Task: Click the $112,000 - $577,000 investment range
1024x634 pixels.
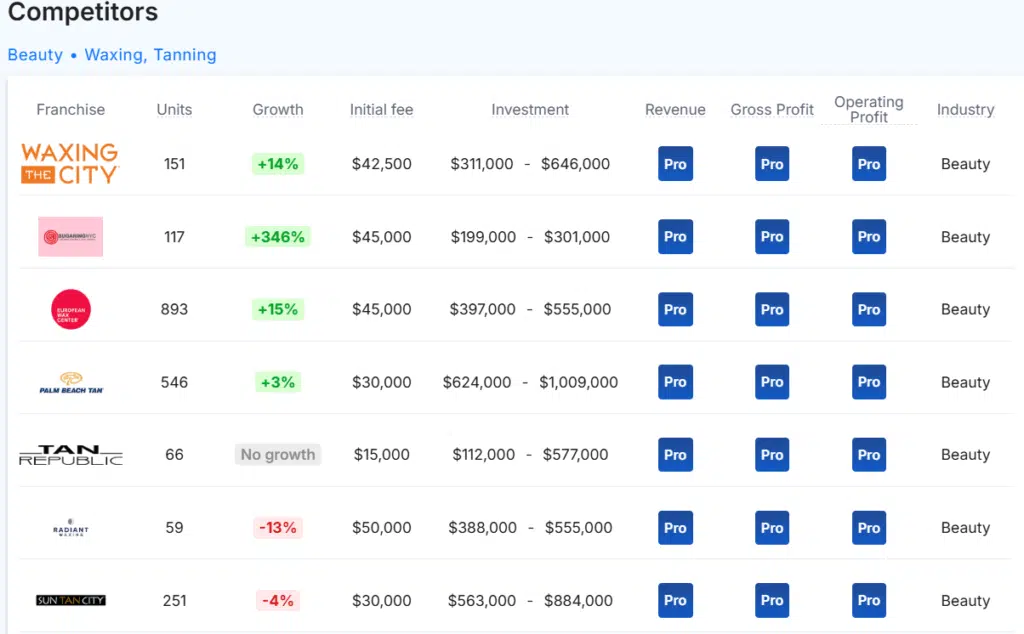Action: tap(530, 454)
